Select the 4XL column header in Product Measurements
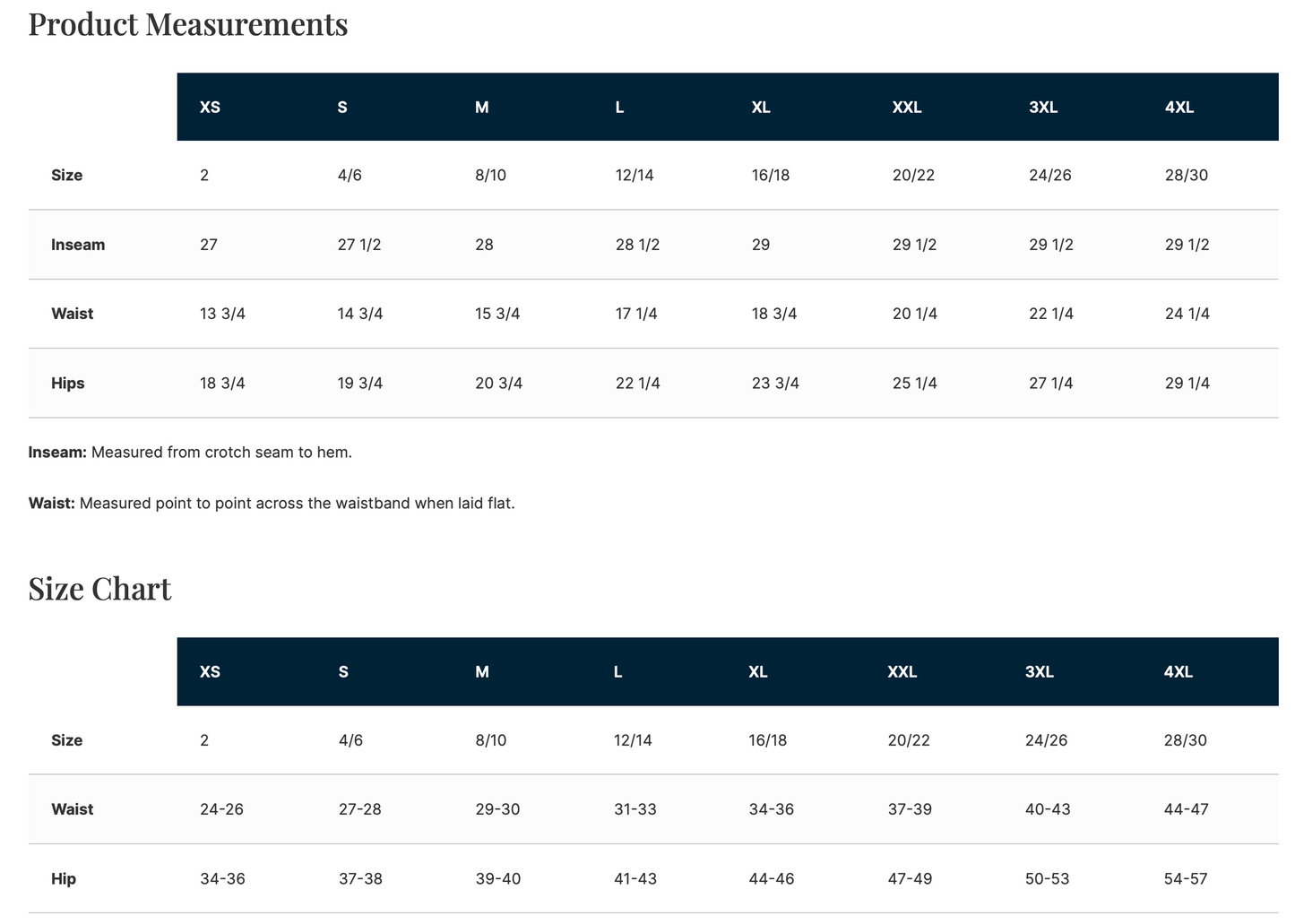The image size is (1295, 924). [1179, 108]
